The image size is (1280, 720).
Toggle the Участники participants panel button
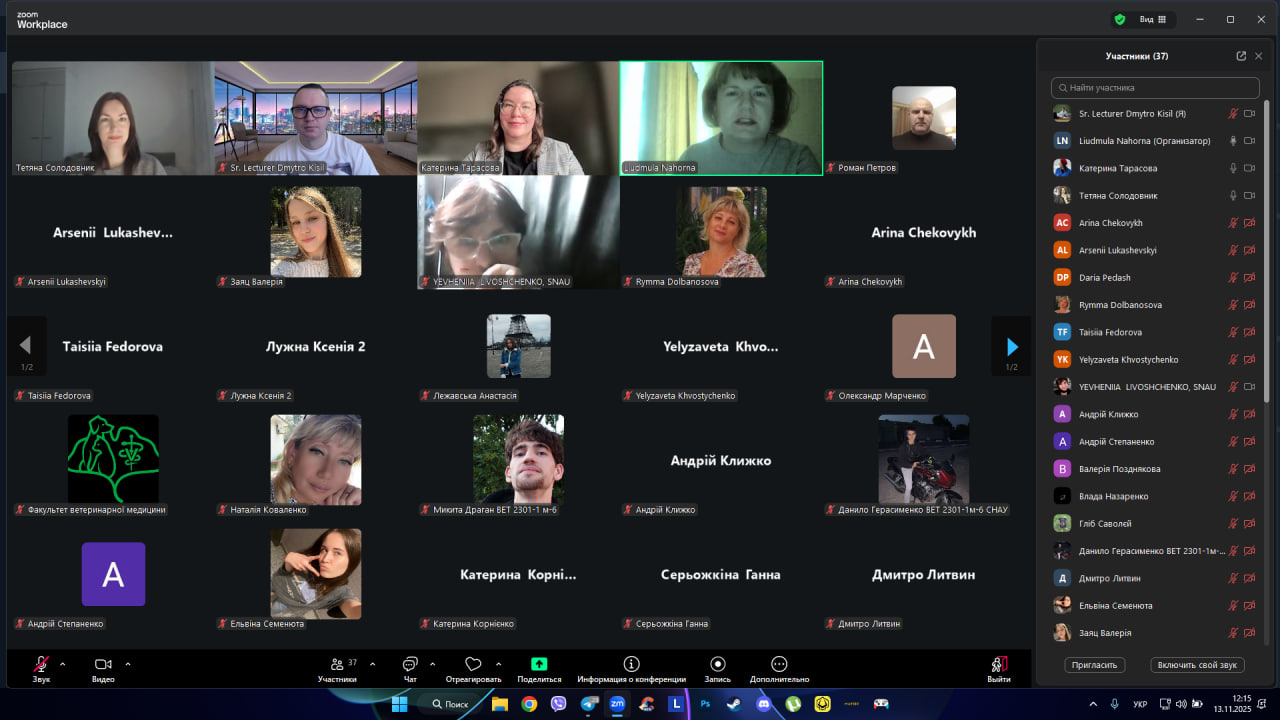pyautogui.click(x=337, y=664)
